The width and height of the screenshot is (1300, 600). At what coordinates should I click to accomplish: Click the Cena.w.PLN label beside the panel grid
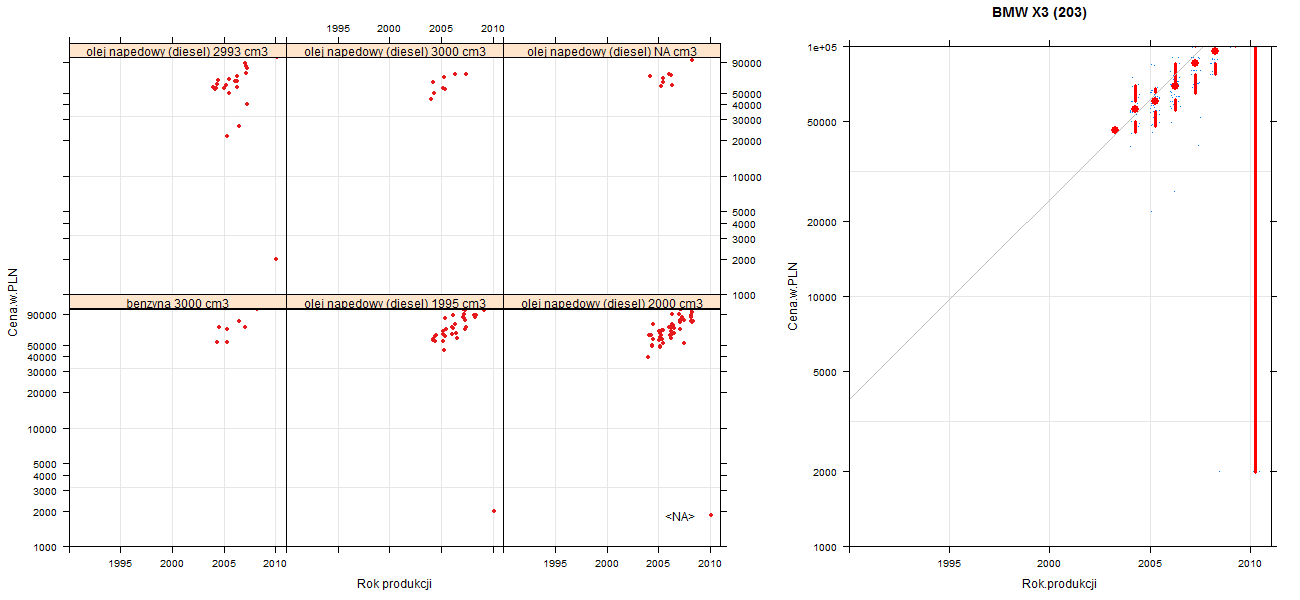click(14, 302)
